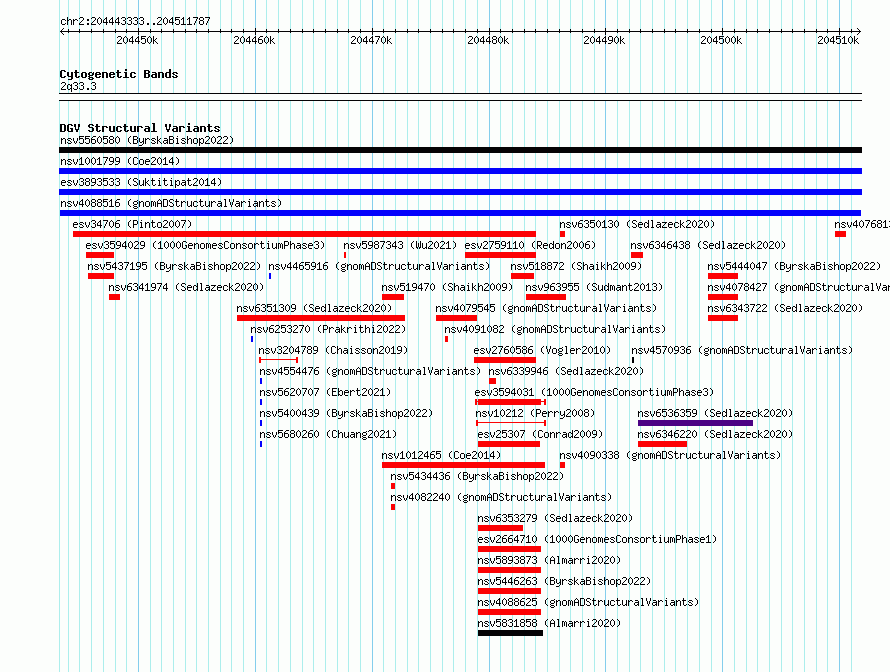Image resolution: width=890 pixels, height=672 pixels.
Task: Select the thin red interval glyph under nsv10212
Action: 511,423
